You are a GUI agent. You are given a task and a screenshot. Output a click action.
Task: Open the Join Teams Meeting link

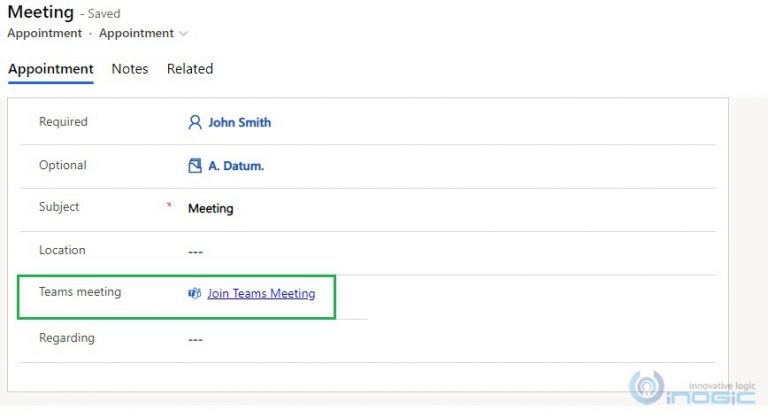click(261, 293)
